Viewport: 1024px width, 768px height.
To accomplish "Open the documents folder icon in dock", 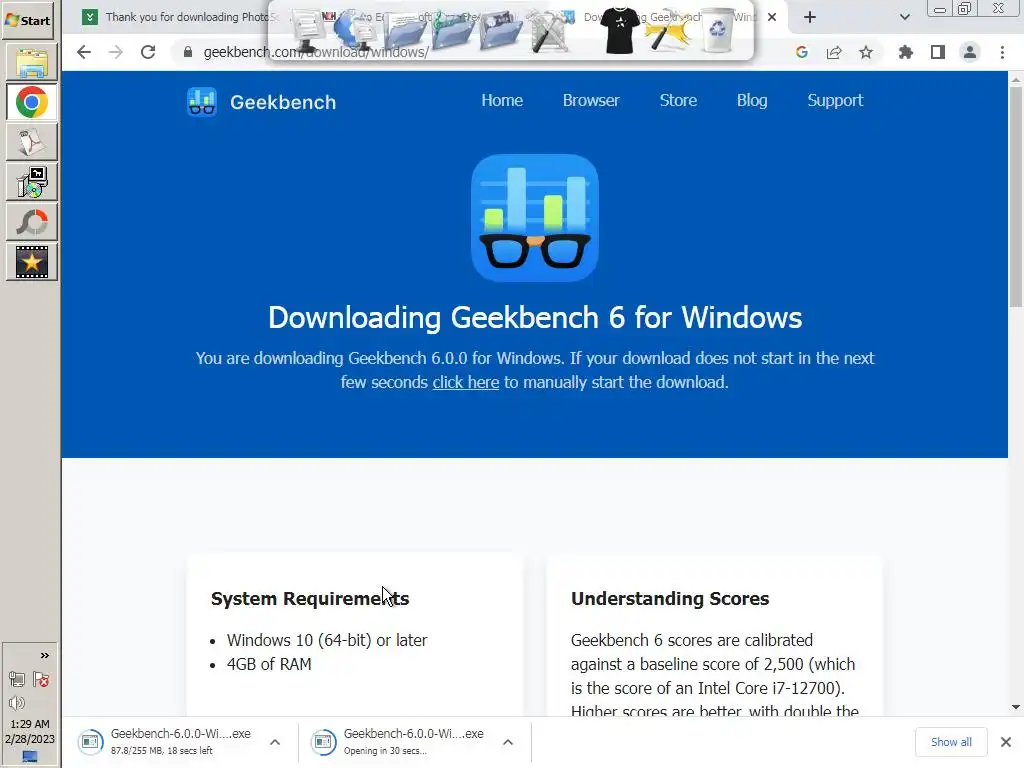I will click(404, 31).
